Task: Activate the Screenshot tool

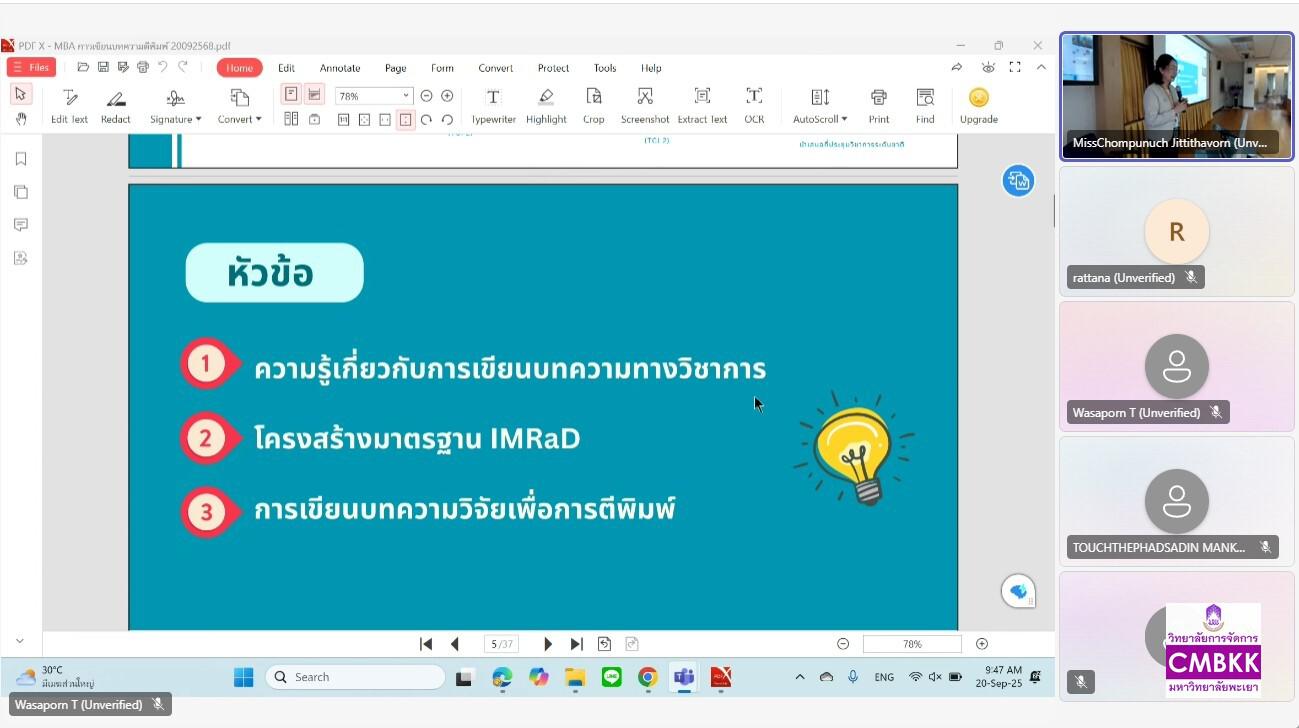Action: (x=645, y=98)
